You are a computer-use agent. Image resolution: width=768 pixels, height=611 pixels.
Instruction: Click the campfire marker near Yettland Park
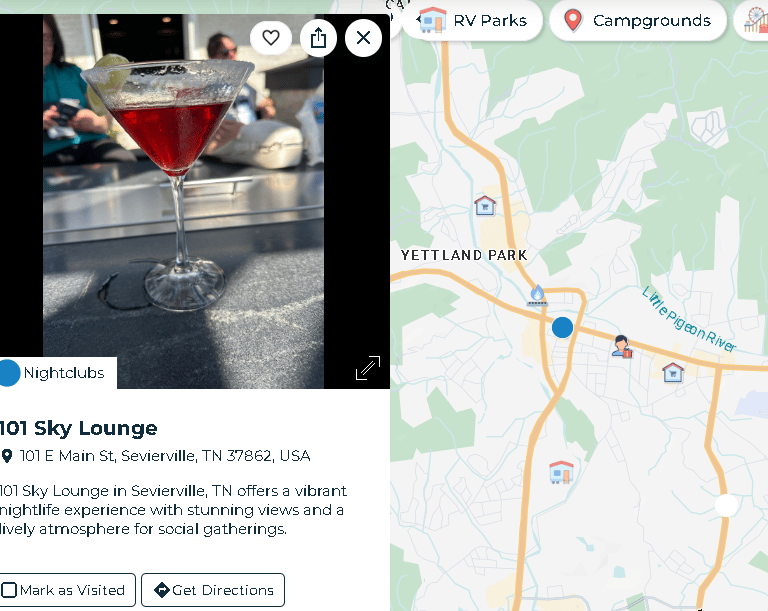(537, 295)
